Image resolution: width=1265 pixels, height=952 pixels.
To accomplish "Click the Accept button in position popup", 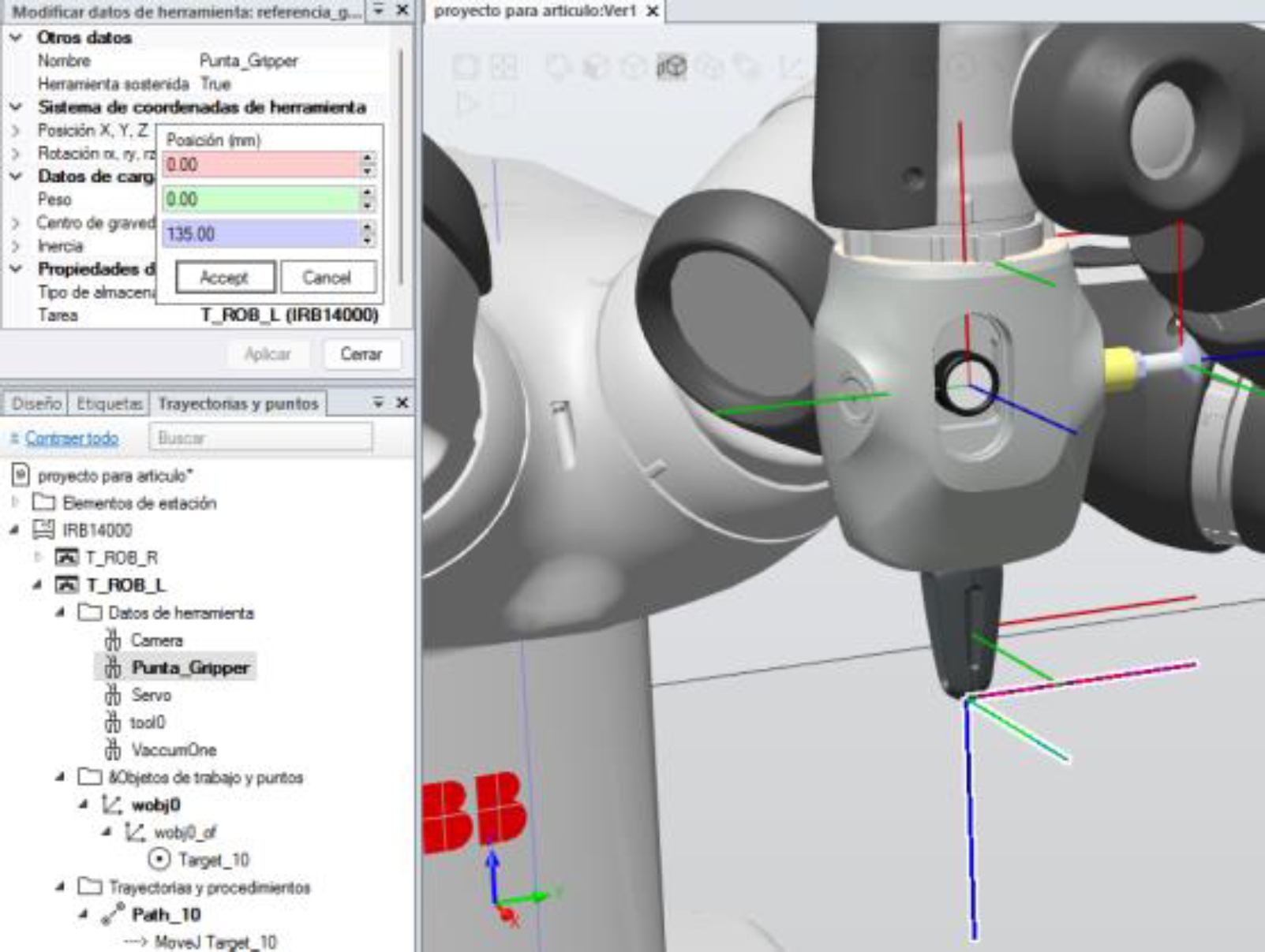I will (x=225, y=278).
